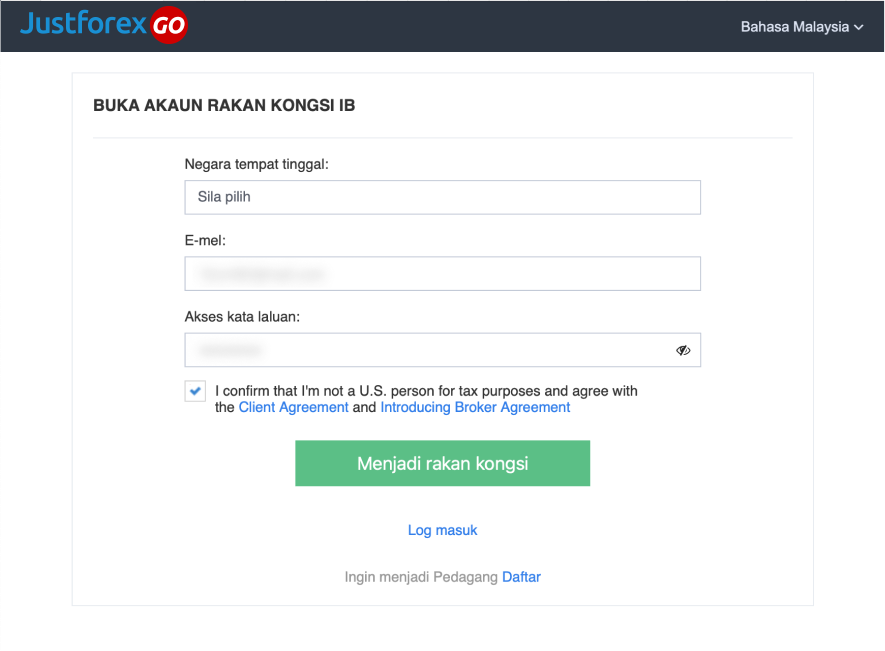Image resolution: width=885 pixels, height=651 pixels.
Task: Click the Negara tempat tinggal label
Action: tap(256, 164)
